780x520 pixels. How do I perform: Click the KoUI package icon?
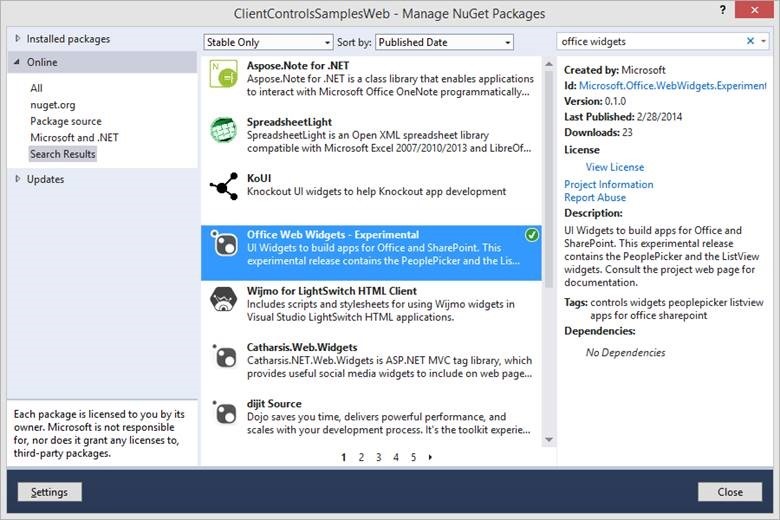222,185
